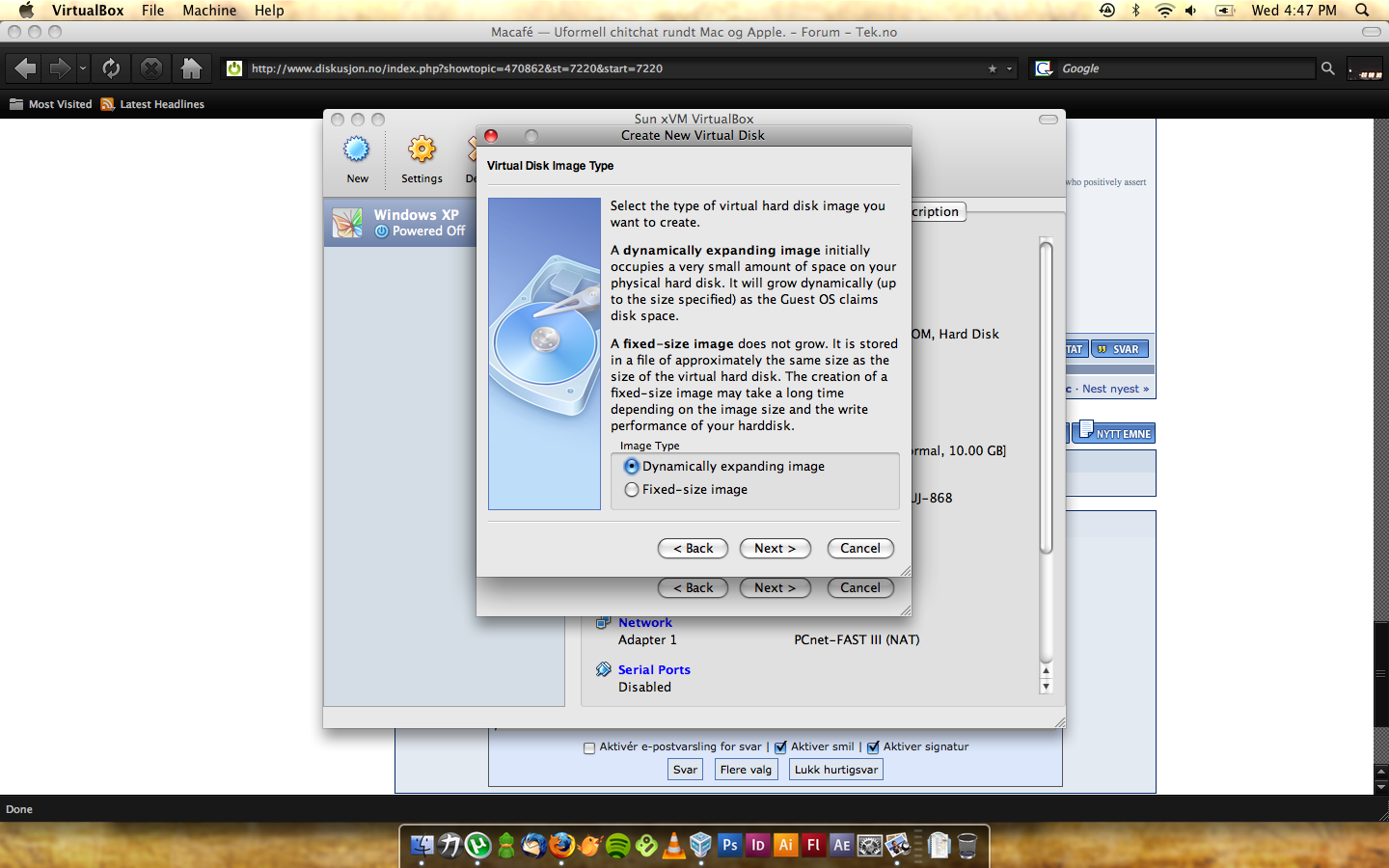Click Back in Create New Virtual Disk
1389x868 pixels.
(693, 548)
